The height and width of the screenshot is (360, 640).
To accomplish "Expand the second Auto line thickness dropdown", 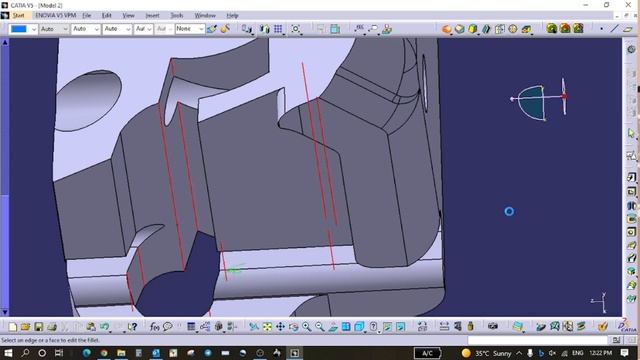I will point(86,29).
